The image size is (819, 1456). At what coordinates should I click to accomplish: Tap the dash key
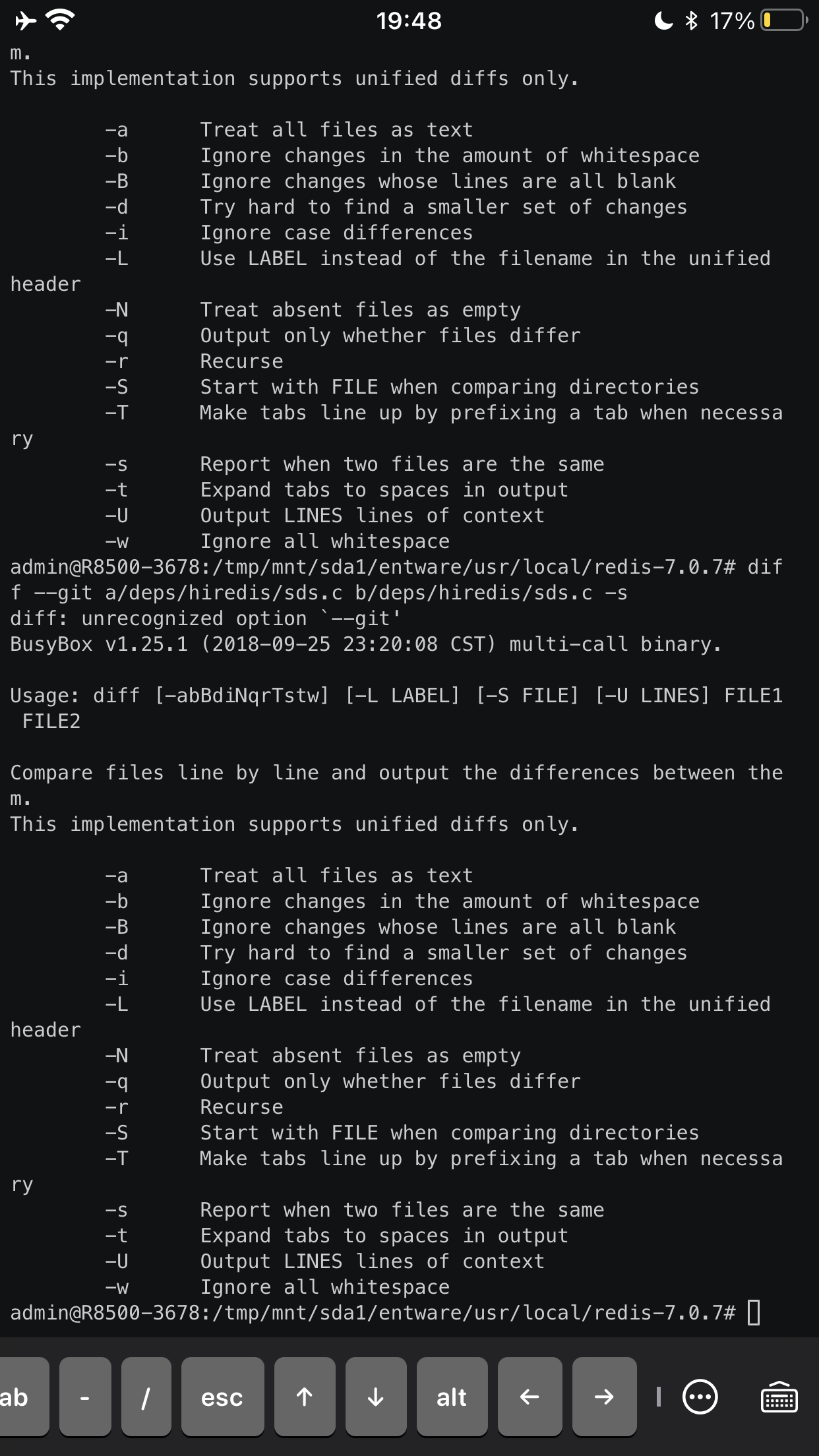(x=84, y=1397)
